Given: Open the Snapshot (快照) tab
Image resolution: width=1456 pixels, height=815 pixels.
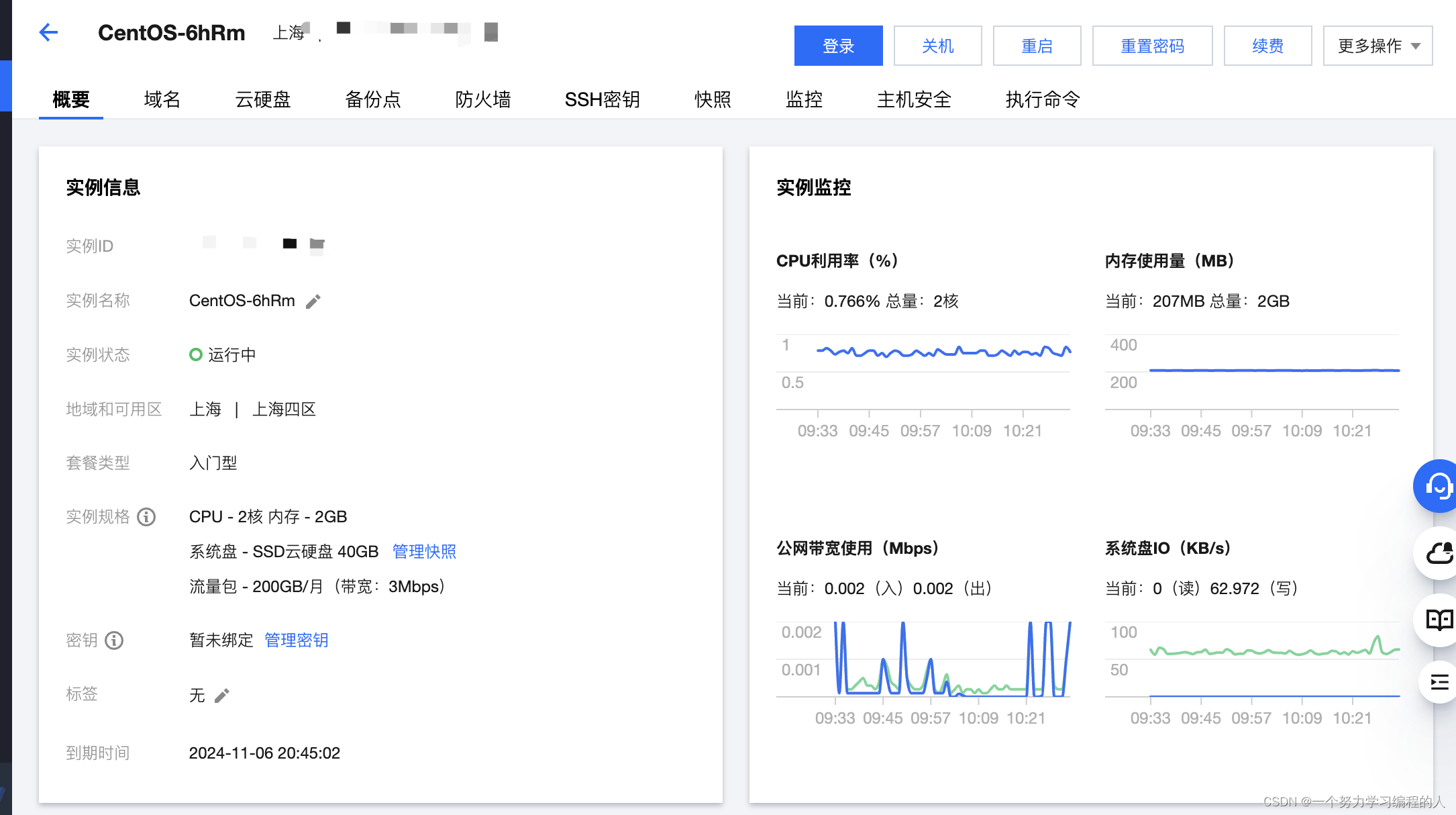Looking at the screenshot, I should point(713,99).
